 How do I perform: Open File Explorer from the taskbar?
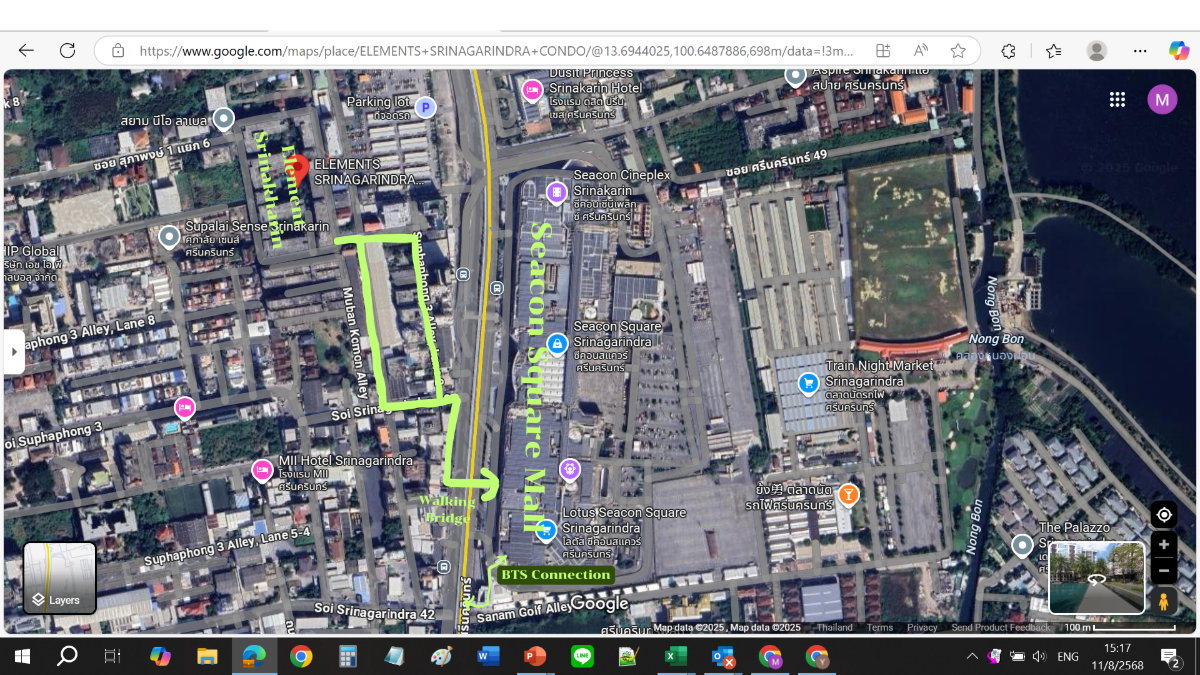pos(207,656)
